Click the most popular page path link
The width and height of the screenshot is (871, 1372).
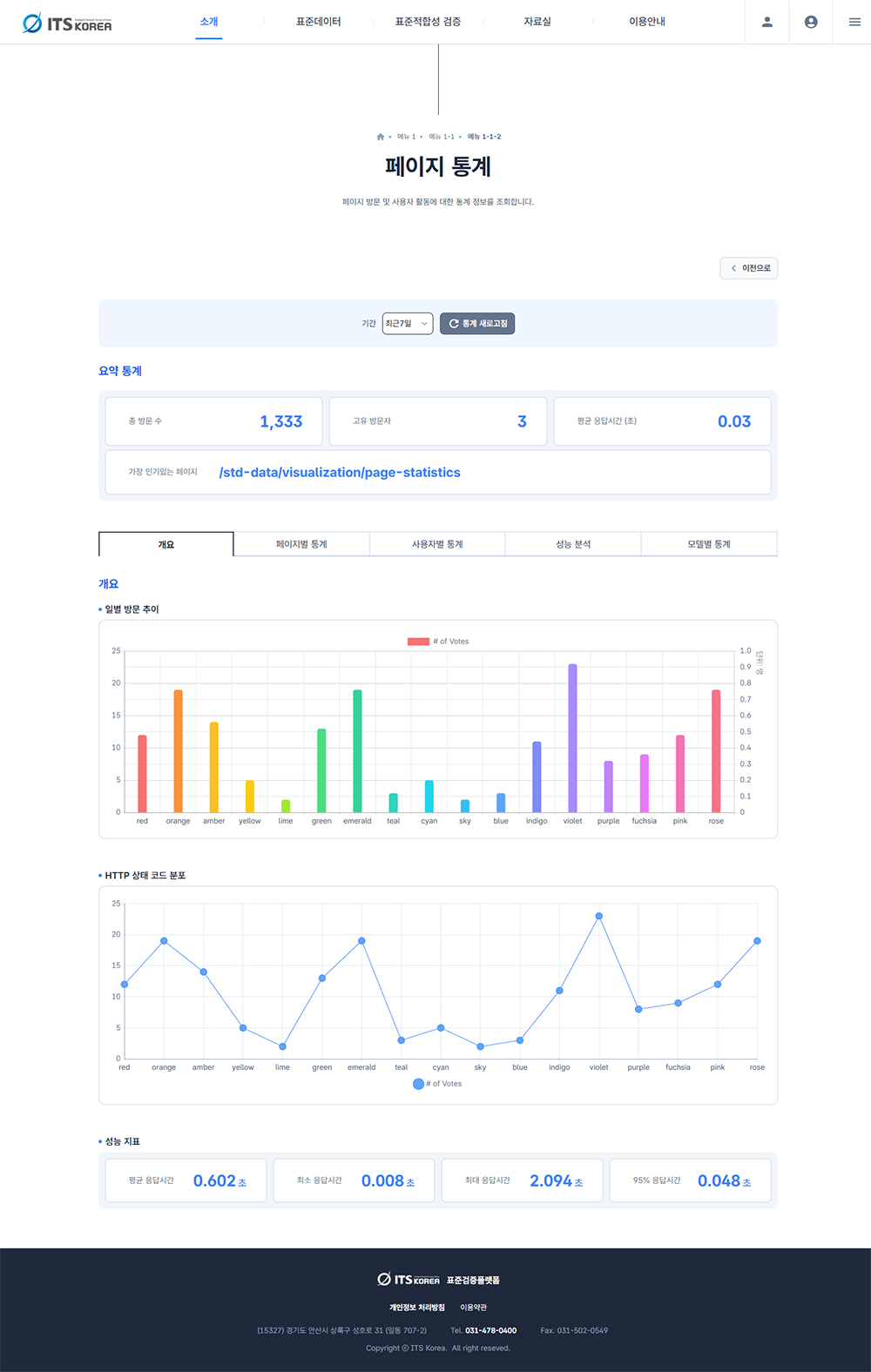pyautogui.click(x=340, y=473)
